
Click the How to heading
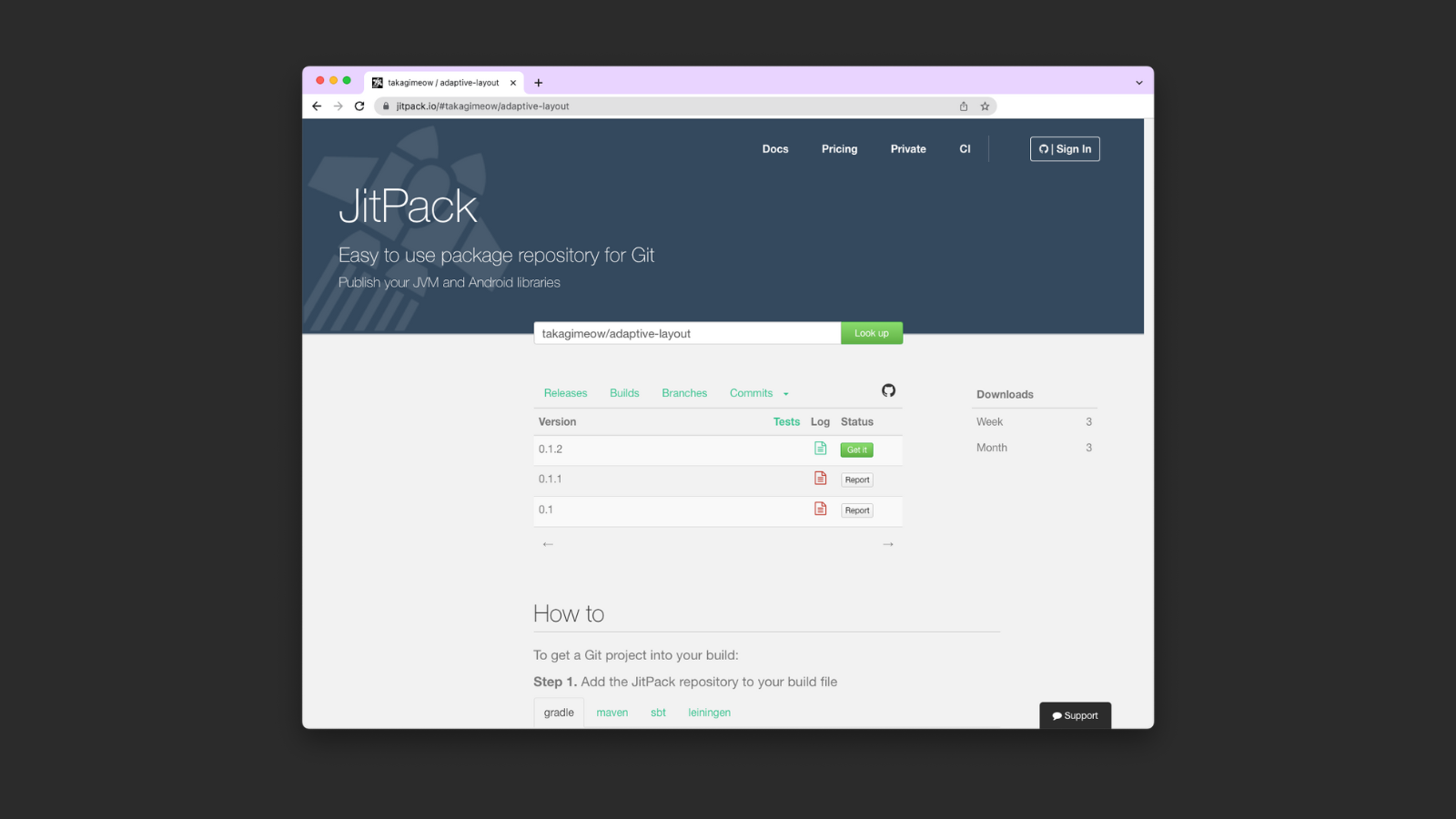(x=569, y=613)
